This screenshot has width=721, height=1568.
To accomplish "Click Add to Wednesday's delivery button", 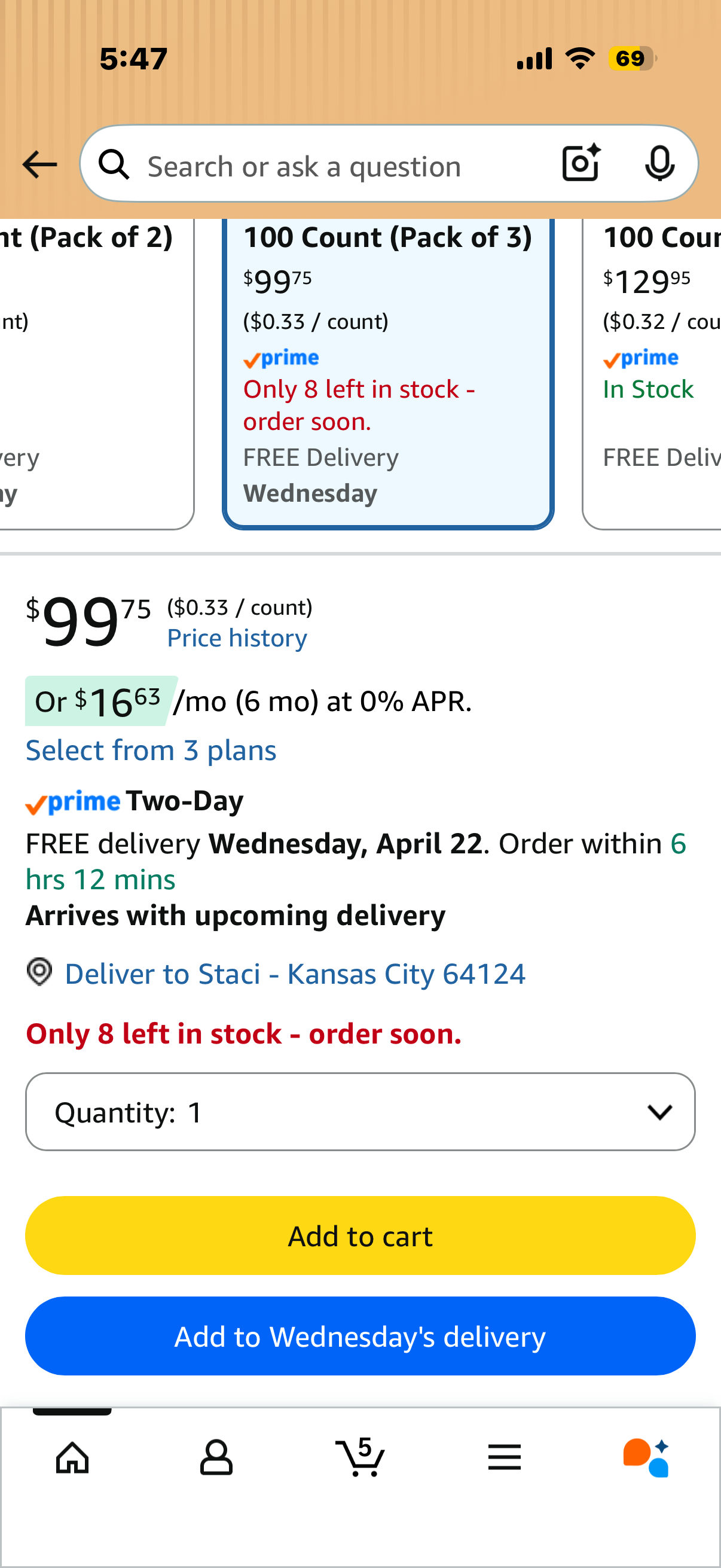I will [x=360, y=1336].
